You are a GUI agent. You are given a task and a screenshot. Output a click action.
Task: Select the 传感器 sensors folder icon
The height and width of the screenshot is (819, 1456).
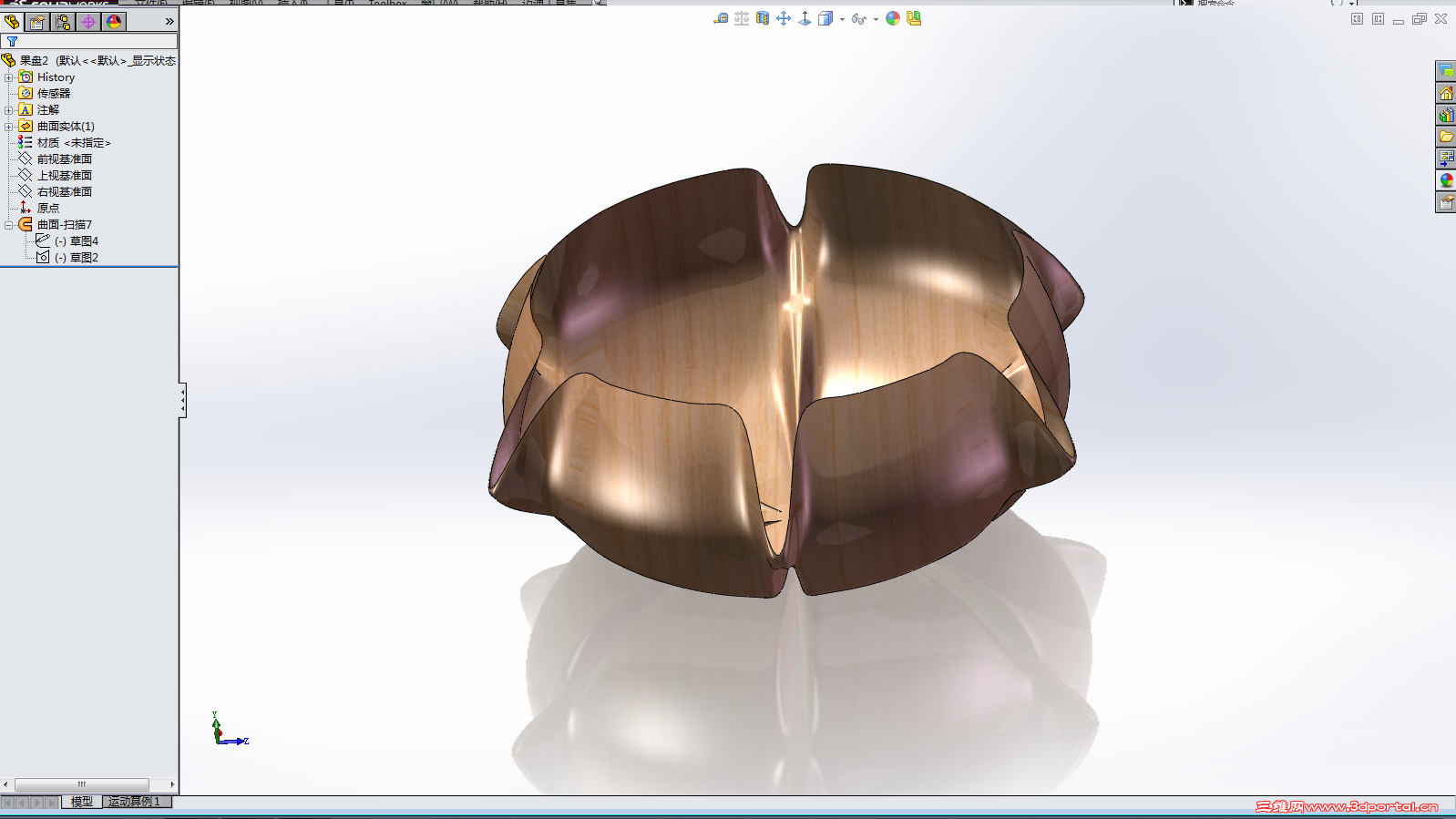point(26,94)
